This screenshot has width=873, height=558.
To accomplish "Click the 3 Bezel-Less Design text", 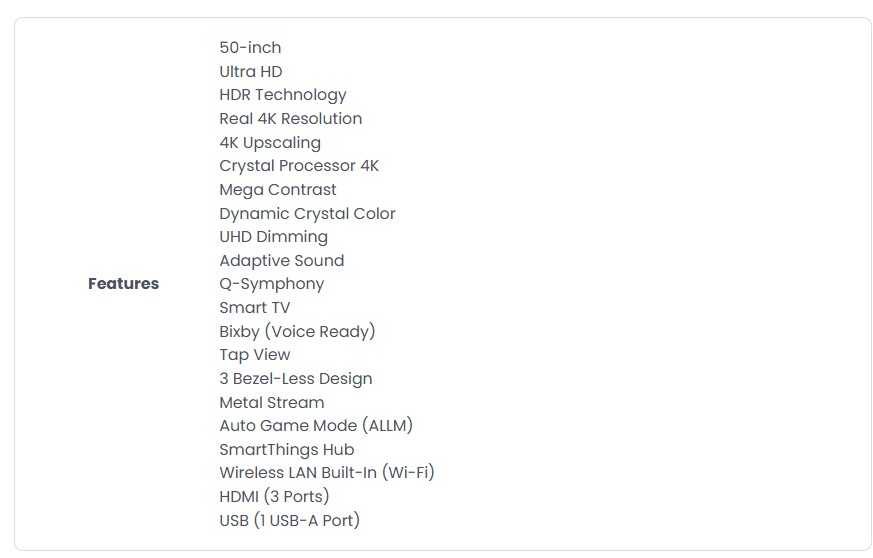I will pyautogui.click(x=296, y=379).
